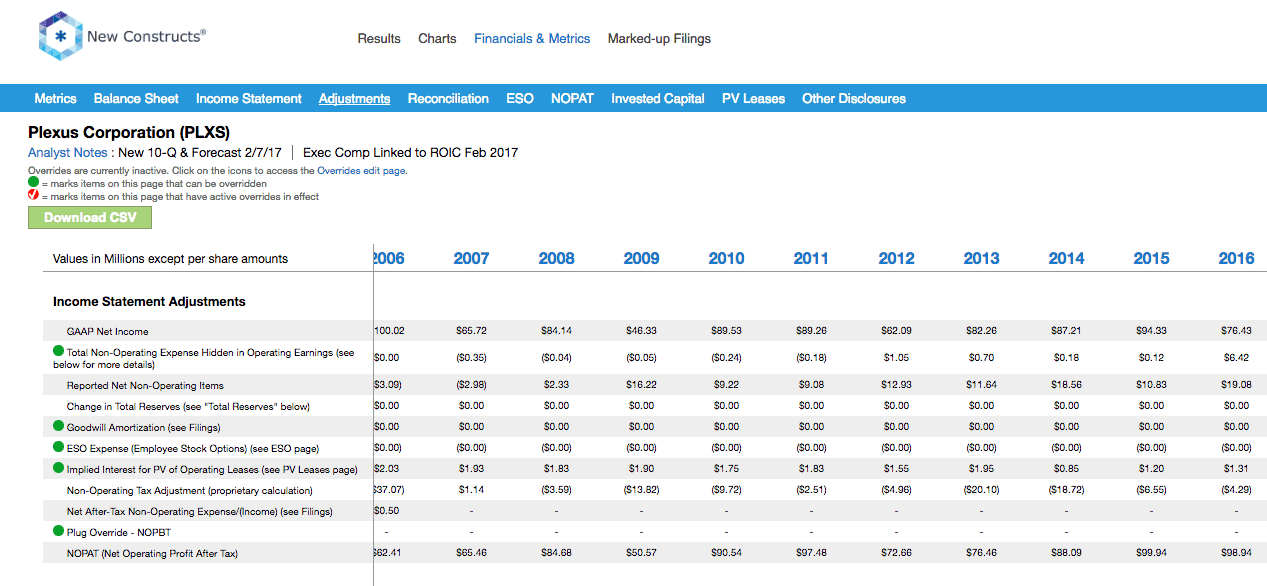Click 2016 GAAP Net Income value $76.43
The height and width of the screenshot is (586, 1267).
pyautogui.click(x=1236, y=331)
